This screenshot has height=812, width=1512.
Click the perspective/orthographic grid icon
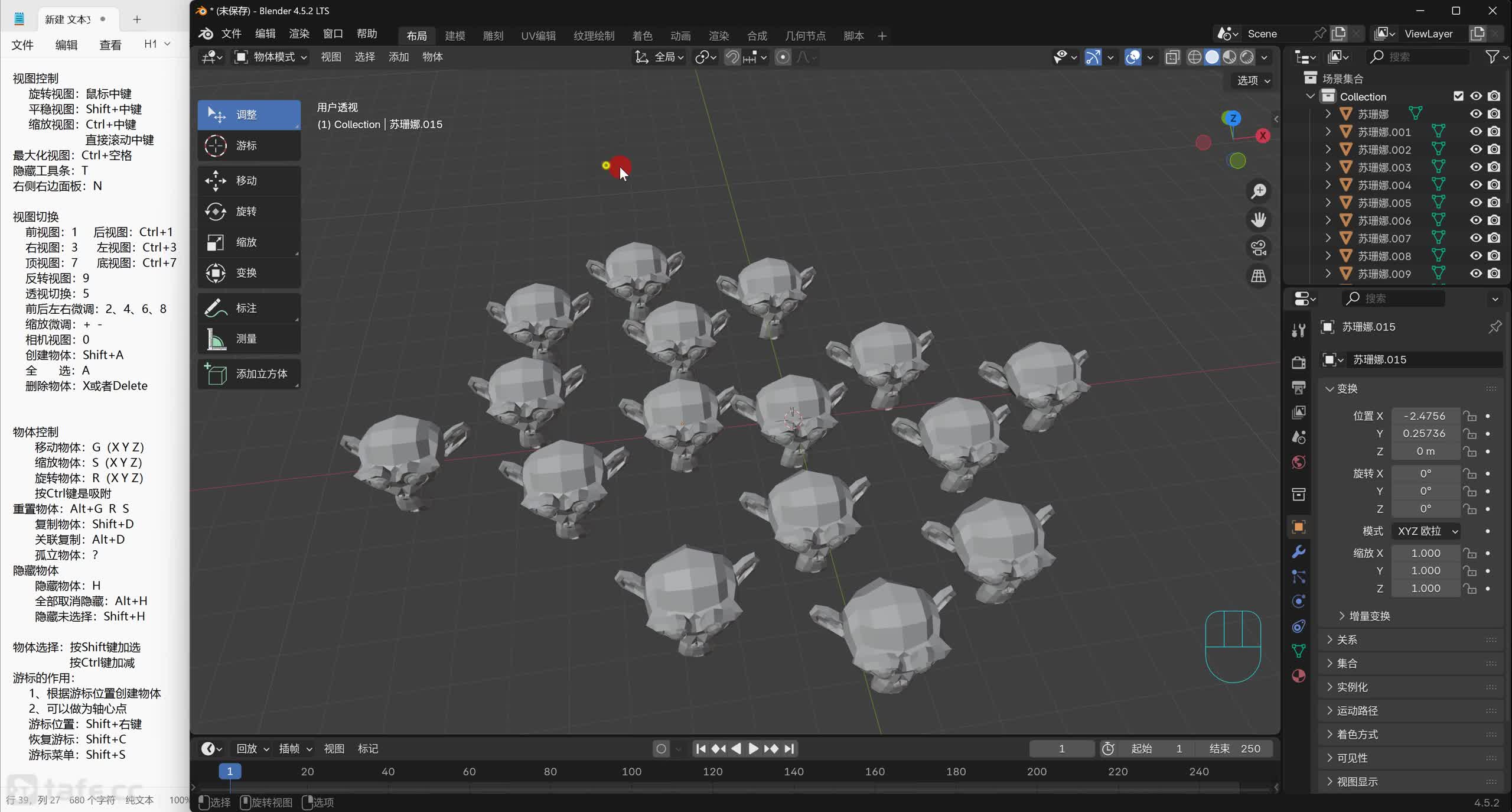click(x=1259, y=276)
